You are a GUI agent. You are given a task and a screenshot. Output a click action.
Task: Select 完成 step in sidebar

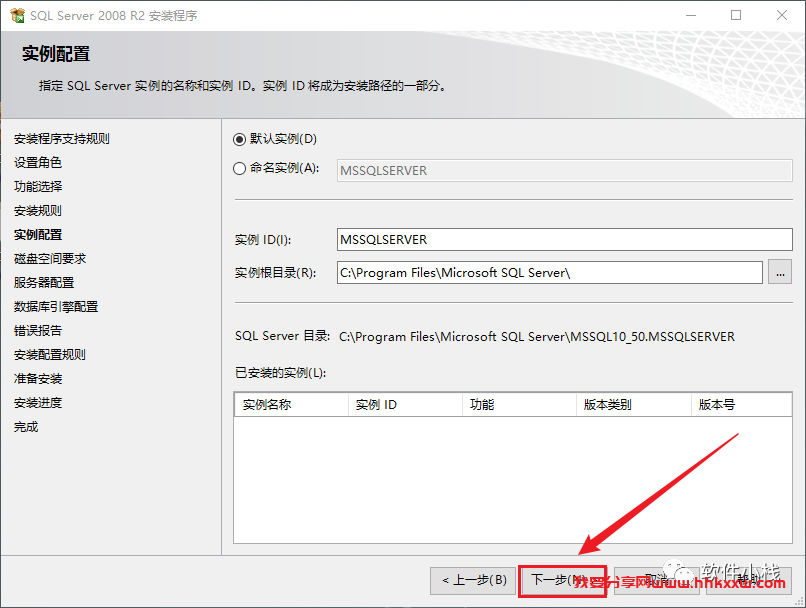[x=26, y=427]
